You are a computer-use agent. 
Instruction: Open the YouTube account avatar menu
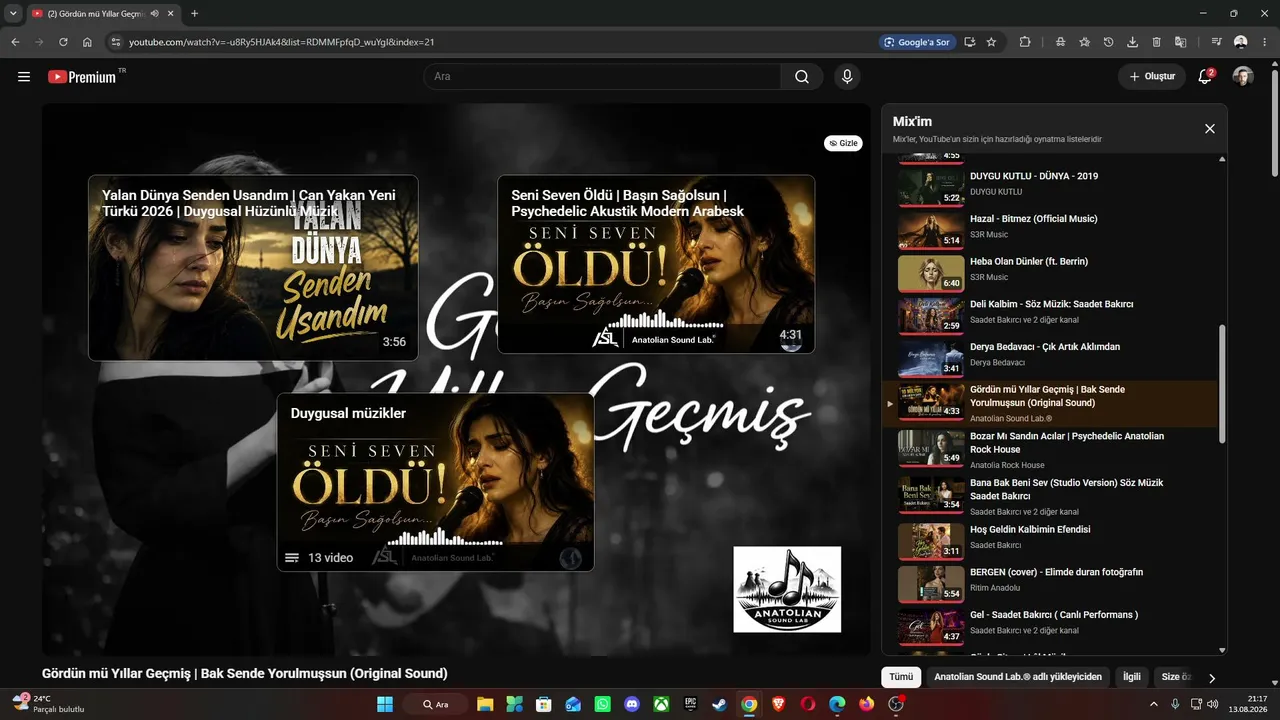[1243, 77]
